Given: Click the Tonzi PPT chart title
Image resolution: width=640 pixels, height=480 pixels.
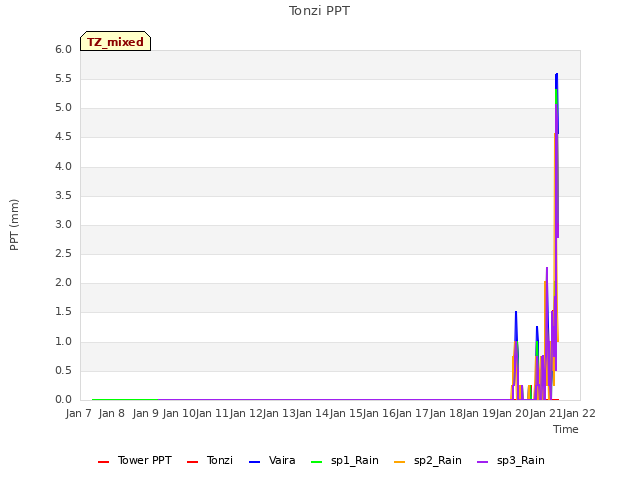Looking at the screenshot, I should pos(319,11).
